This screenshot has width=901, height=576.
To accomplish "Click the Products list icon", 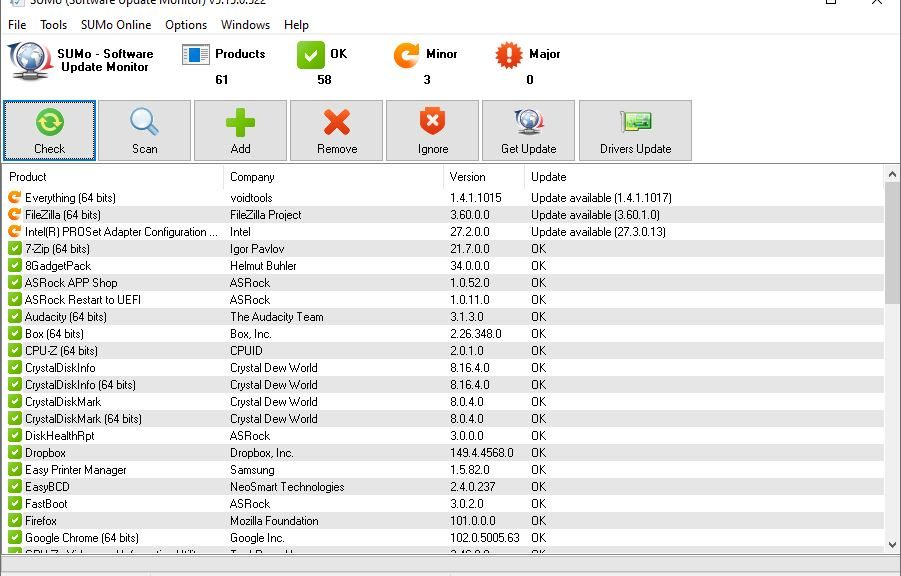I will pyautogui.click(x=195, y=55).
